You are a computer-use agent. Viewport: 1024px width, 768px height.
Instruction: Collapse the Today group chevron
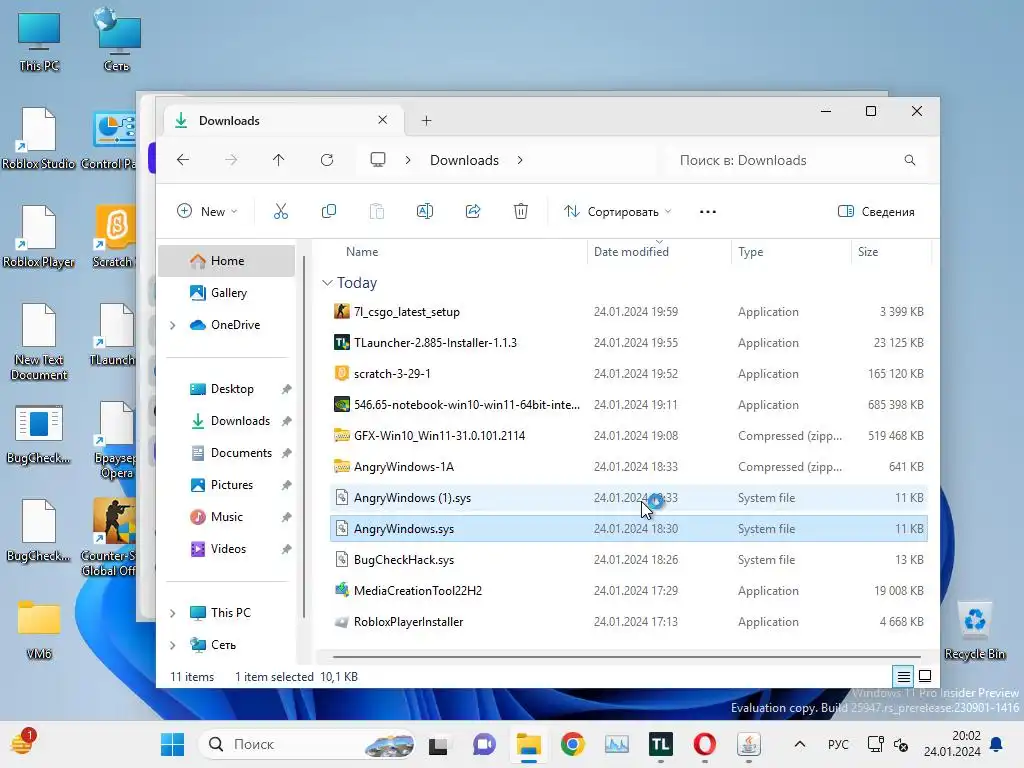327,283
